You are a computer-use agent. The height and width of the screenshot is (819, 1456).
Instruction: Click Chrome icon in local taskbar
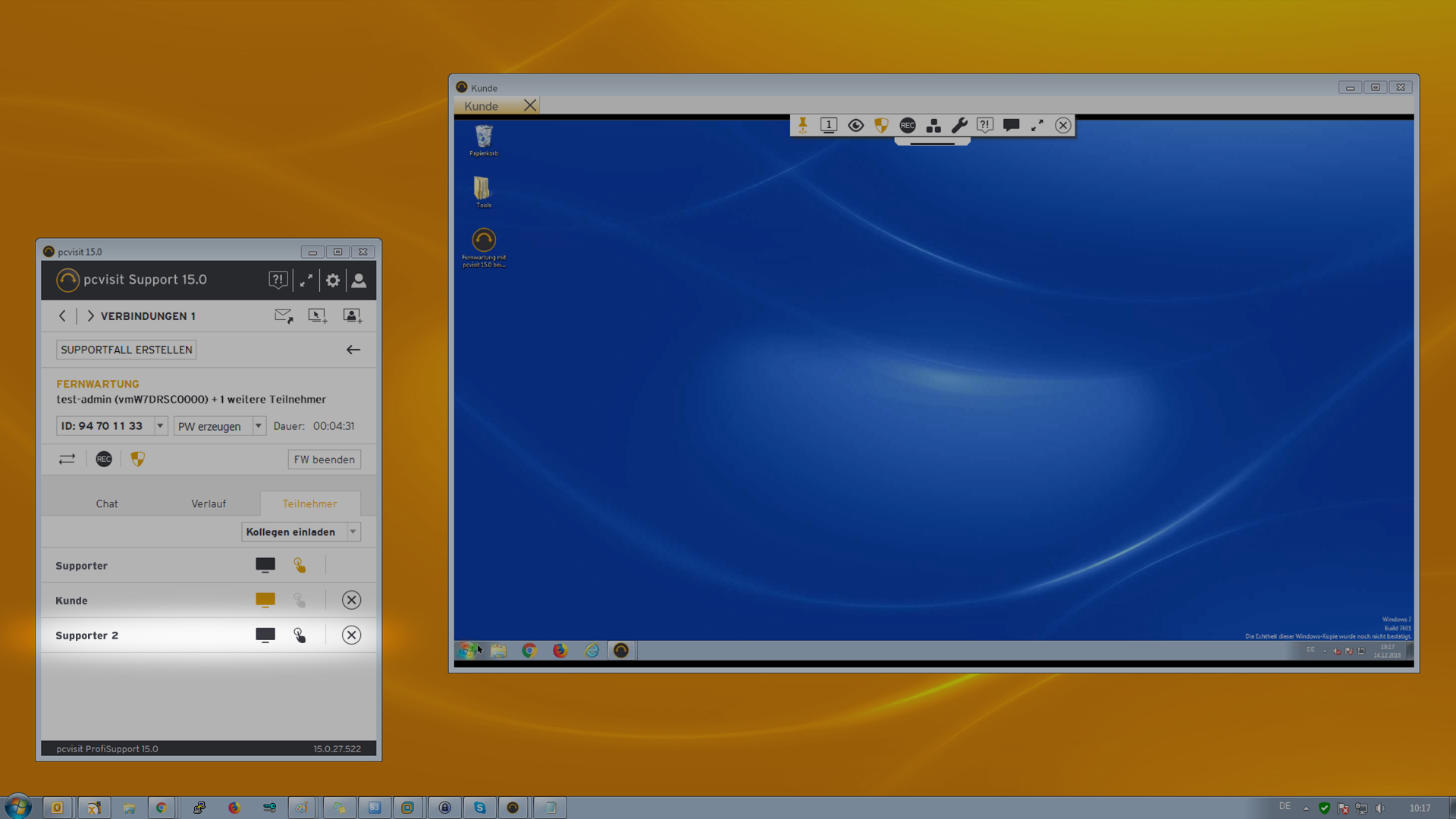coord(162,808)
